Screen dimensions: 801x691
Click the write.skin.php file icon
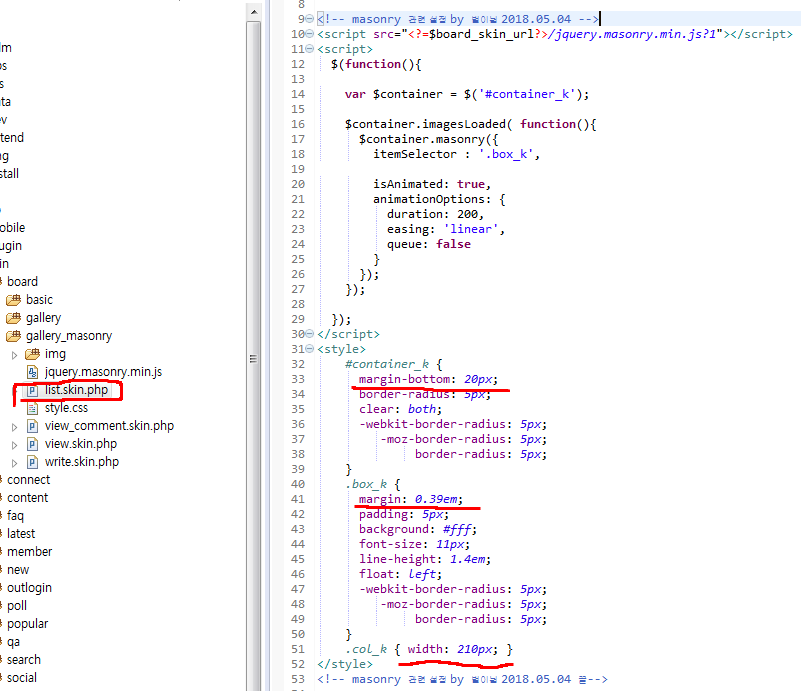point(32,462)
